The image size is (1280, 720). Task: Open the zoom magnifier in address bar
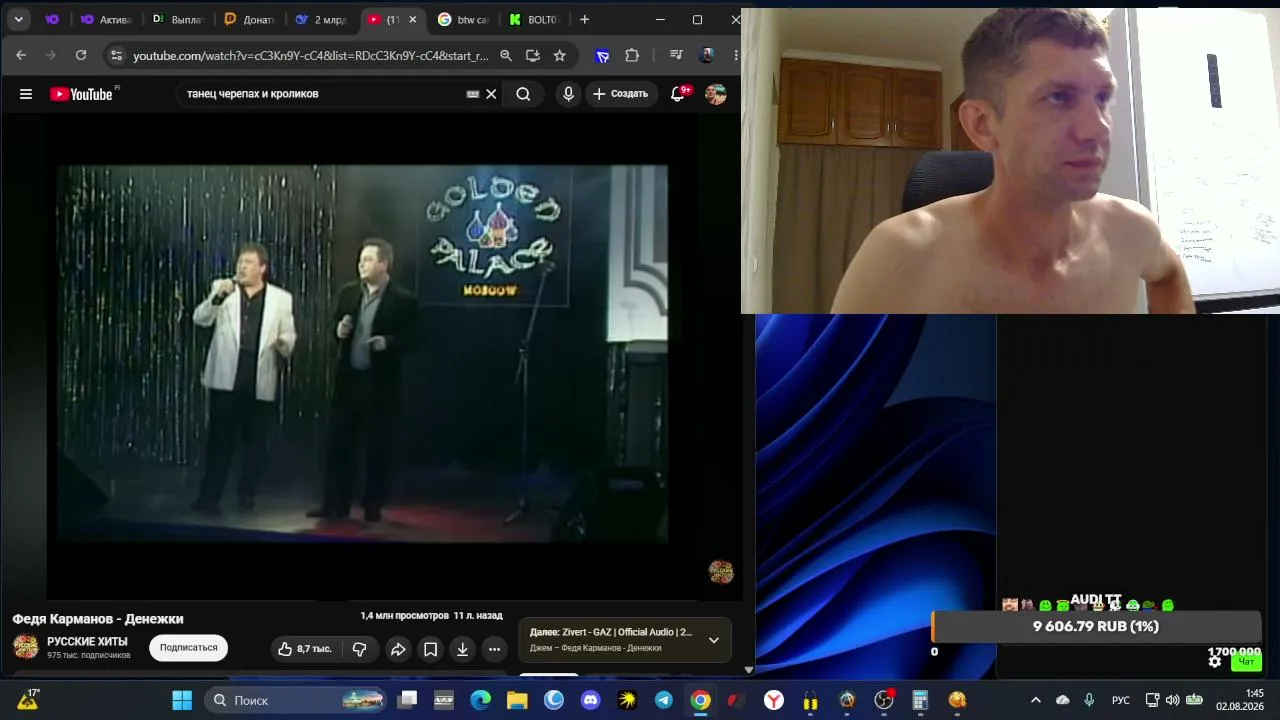click(x=506, y=56)
